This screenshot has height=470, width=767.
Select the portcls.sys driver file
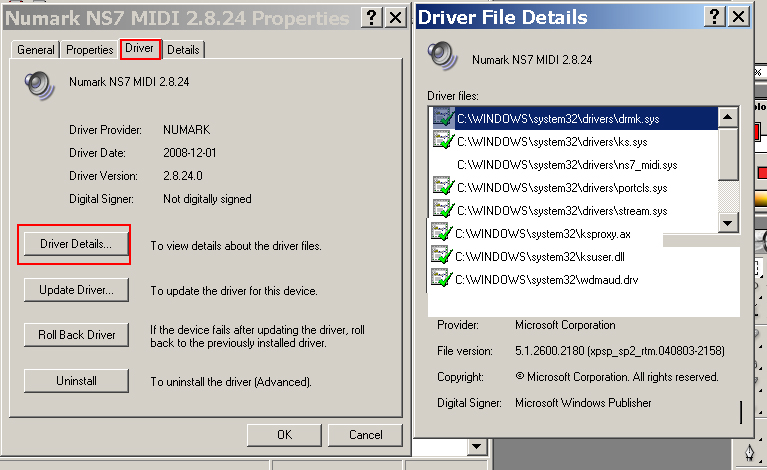click(x=562, y=188)
